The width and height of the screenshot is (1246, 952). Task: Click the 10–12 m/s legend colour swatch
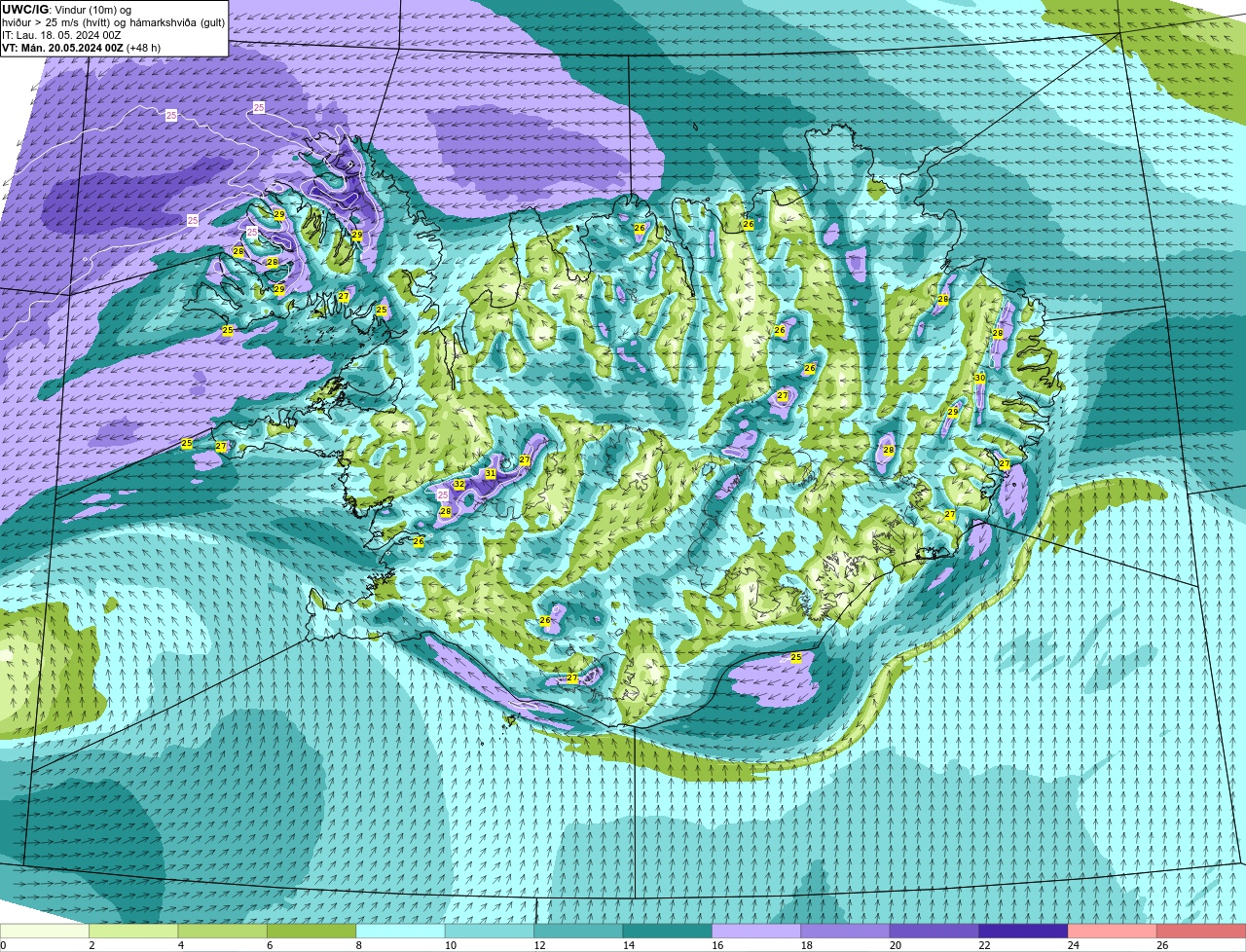(490, 932)
